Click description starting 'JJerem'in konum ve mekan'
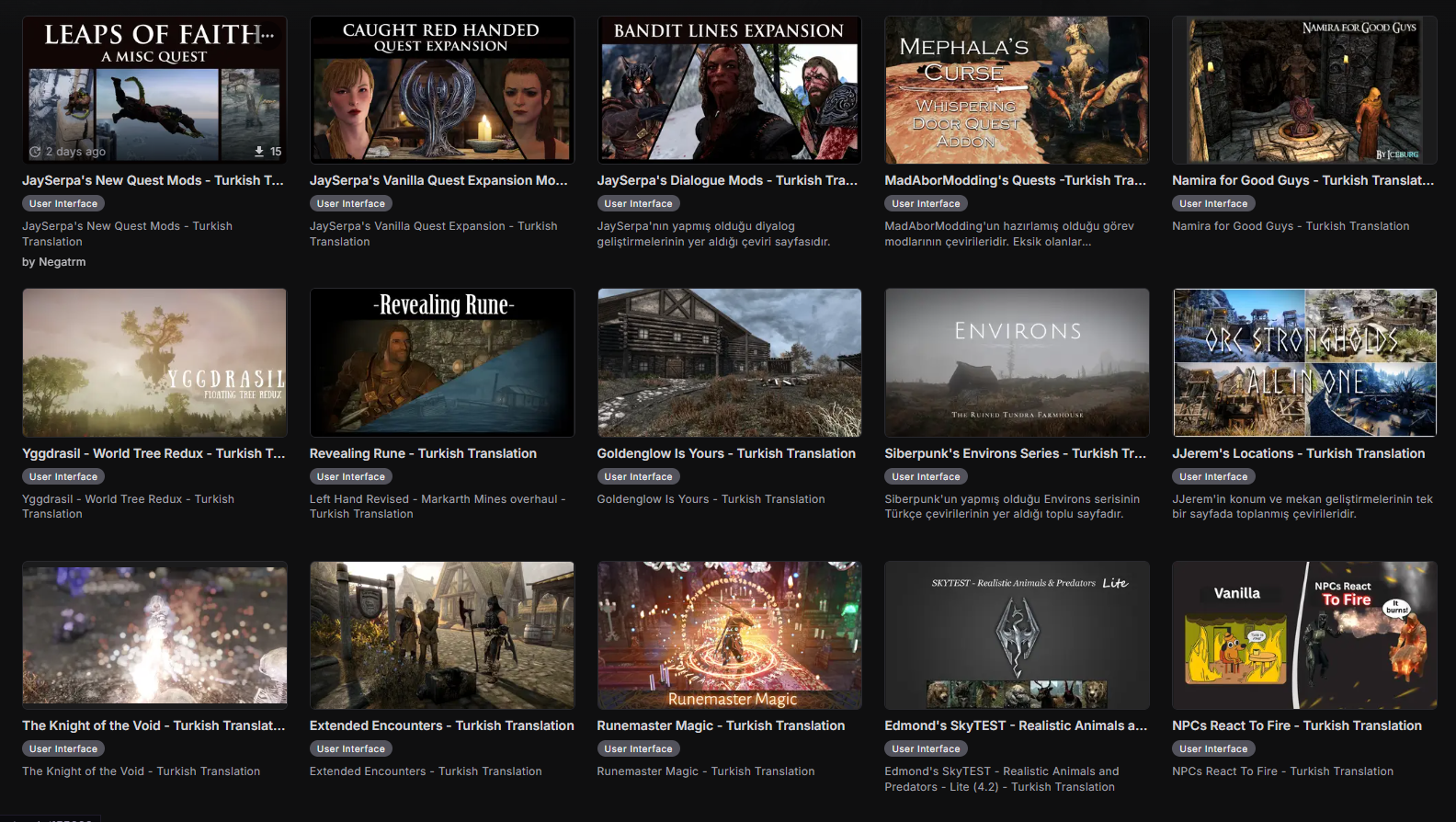 (1302, 507)
